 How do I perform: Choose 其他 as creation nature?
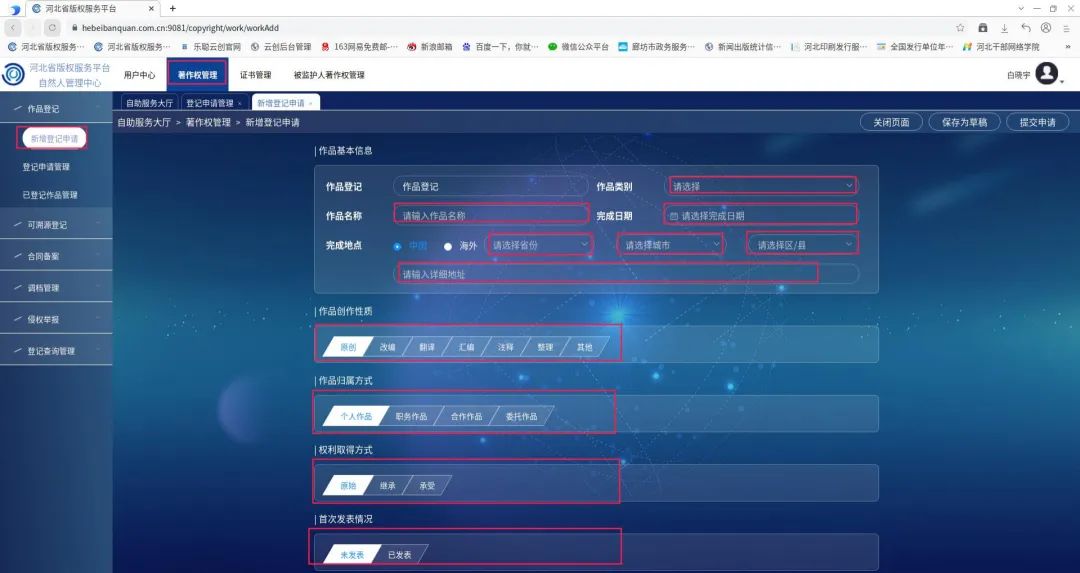click(584, 347)
